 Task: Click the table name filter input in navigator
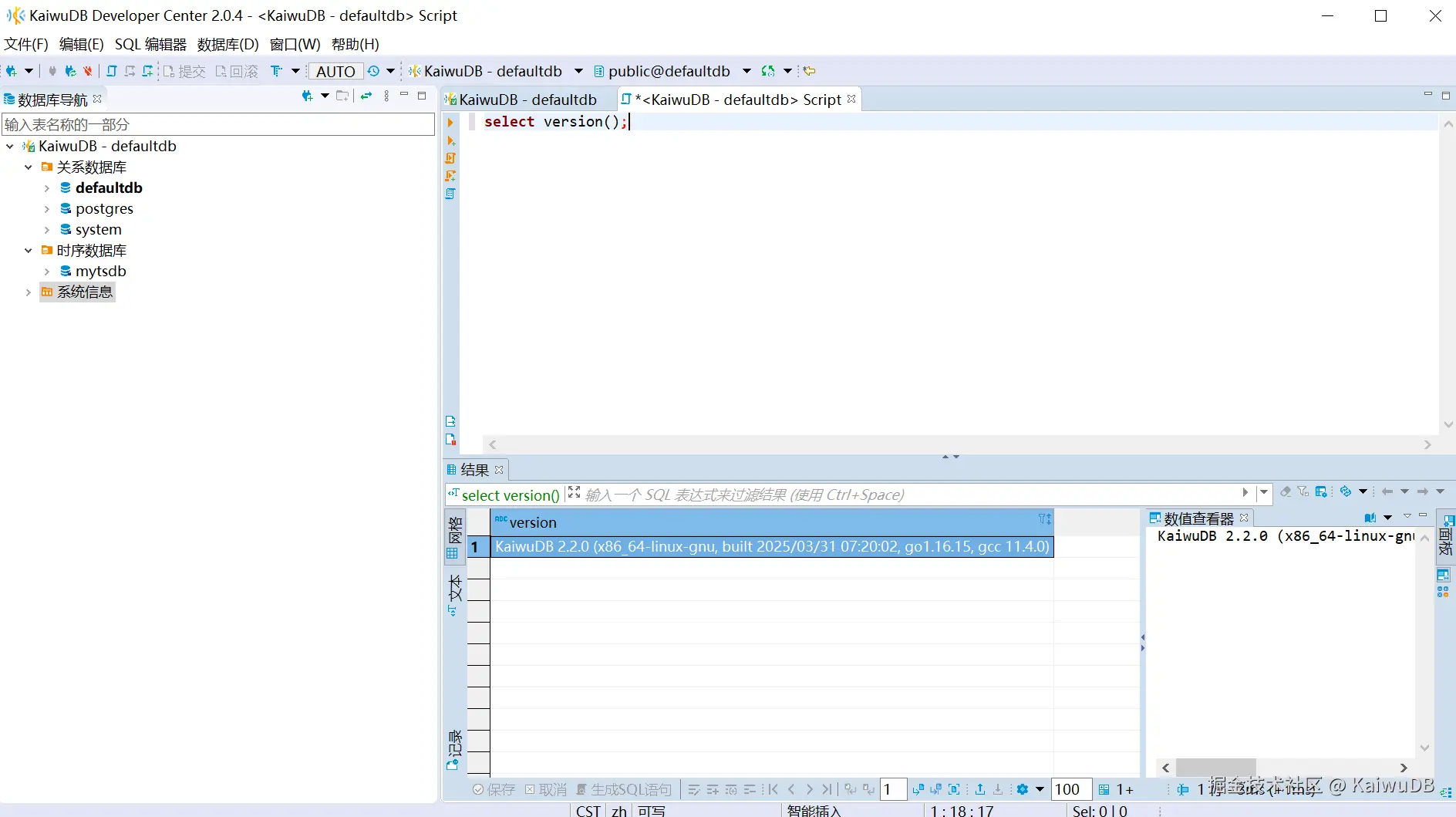(x=218, y=124)
